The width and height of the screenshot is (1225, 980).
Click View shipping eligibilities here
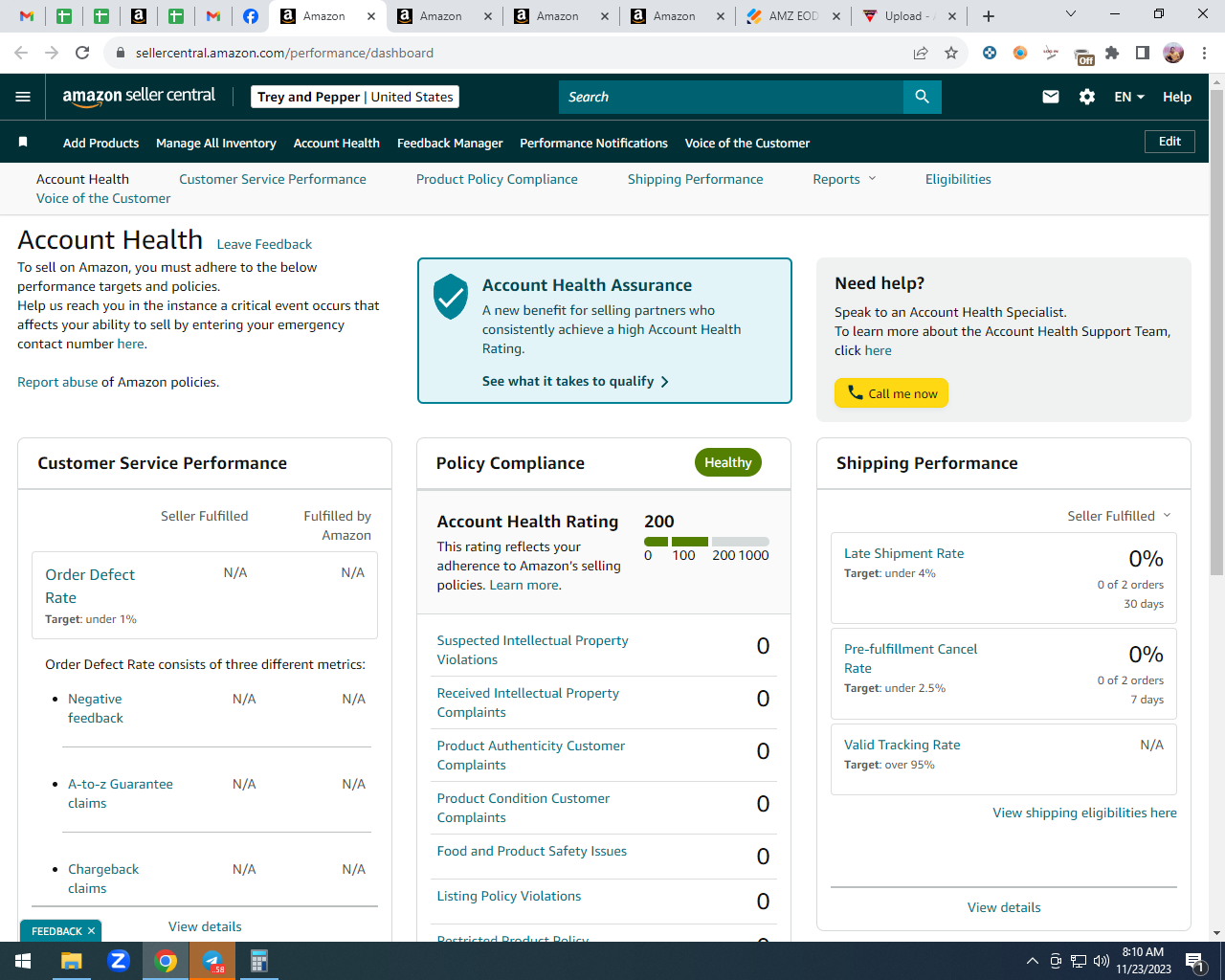tap(1085, 813)
